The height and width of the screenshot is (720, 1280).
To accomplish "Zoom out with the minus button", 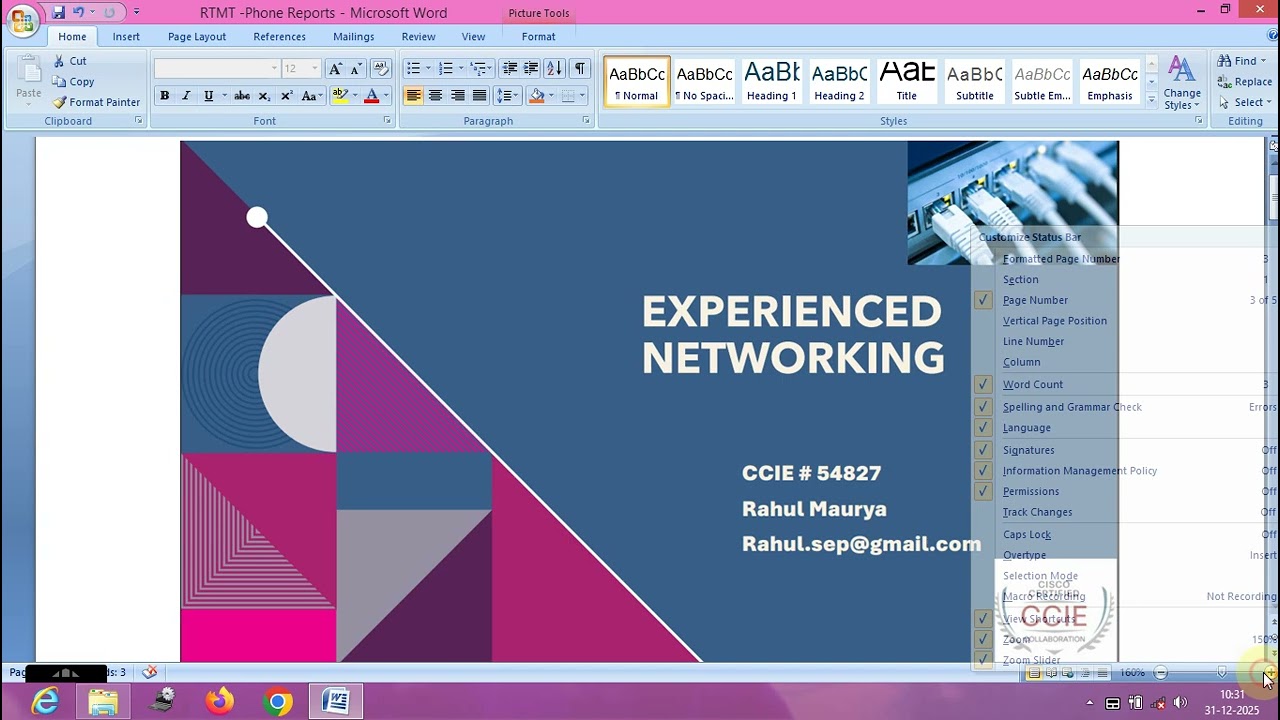I will [1160, 673].
